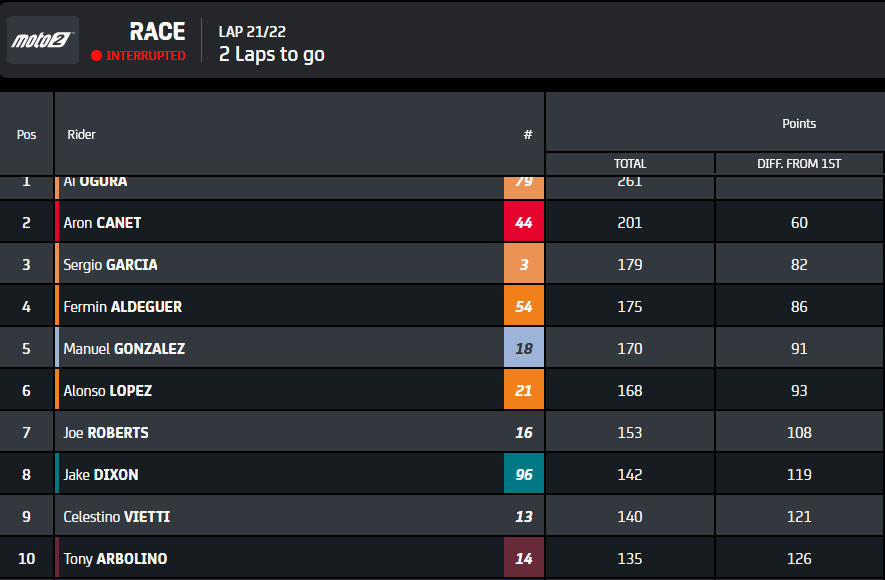885x580 pixels.
Task: Select Aron Canet's red number 44 badge
Action: [x=524, y=222]
